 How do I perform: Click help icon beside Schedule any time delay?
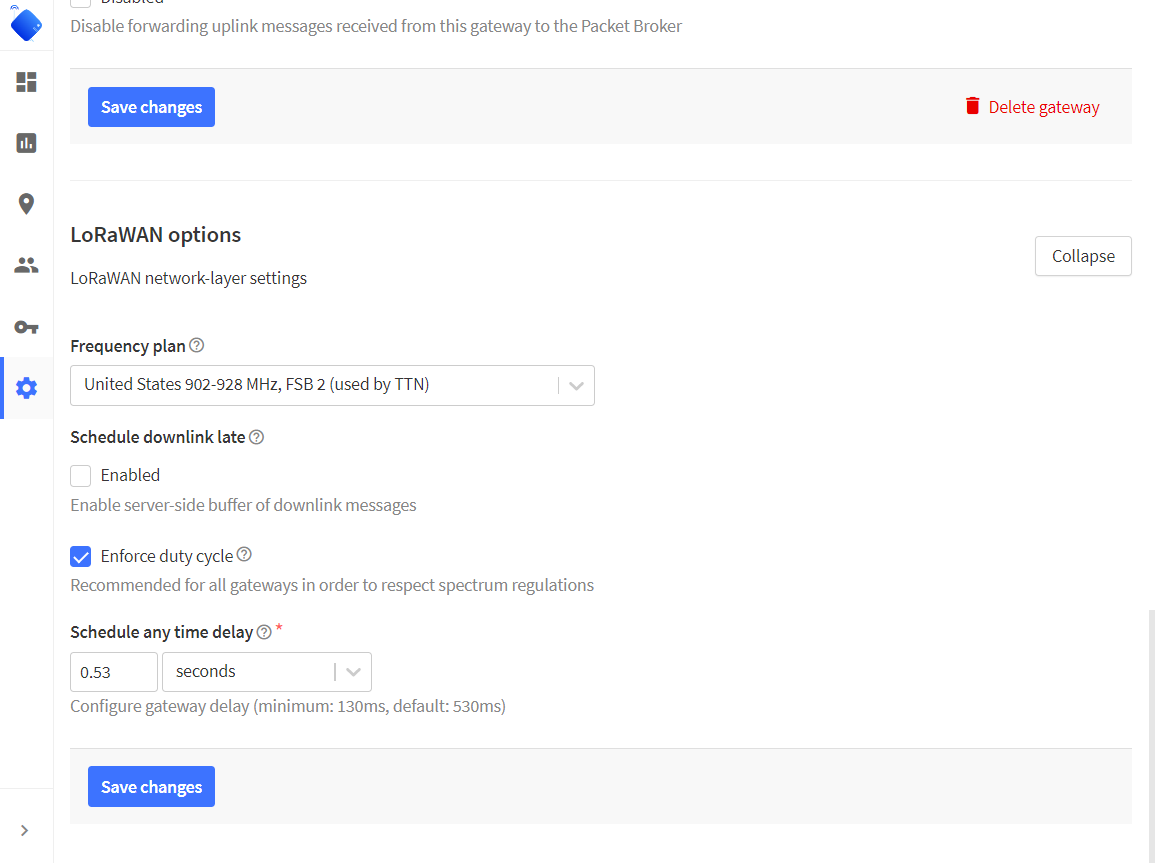264,632
